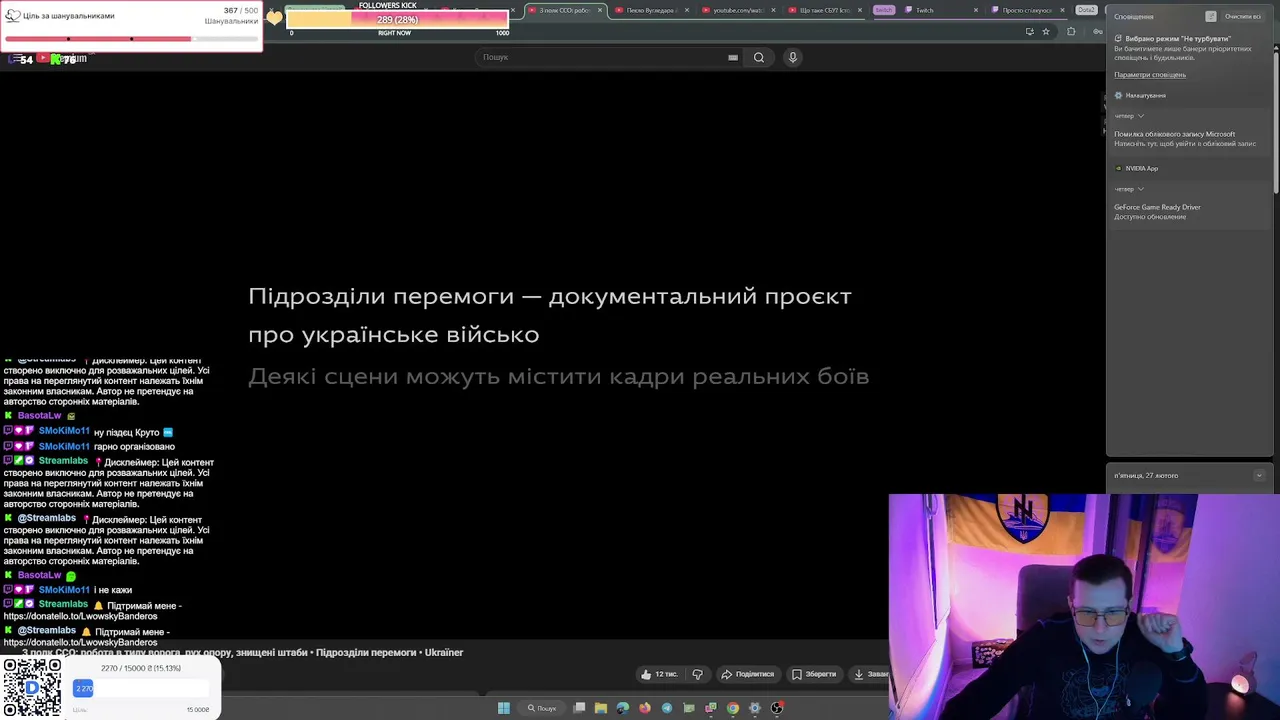Clear all notifications with Очистити всі

click(x=1243, y=16)
